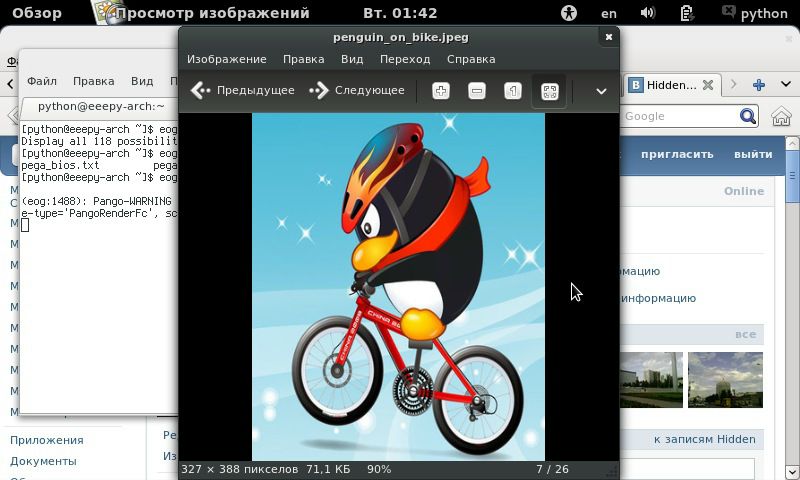Open the en keyboard layout selector
This screenshot has width=800, height=480.
point(608,13)
